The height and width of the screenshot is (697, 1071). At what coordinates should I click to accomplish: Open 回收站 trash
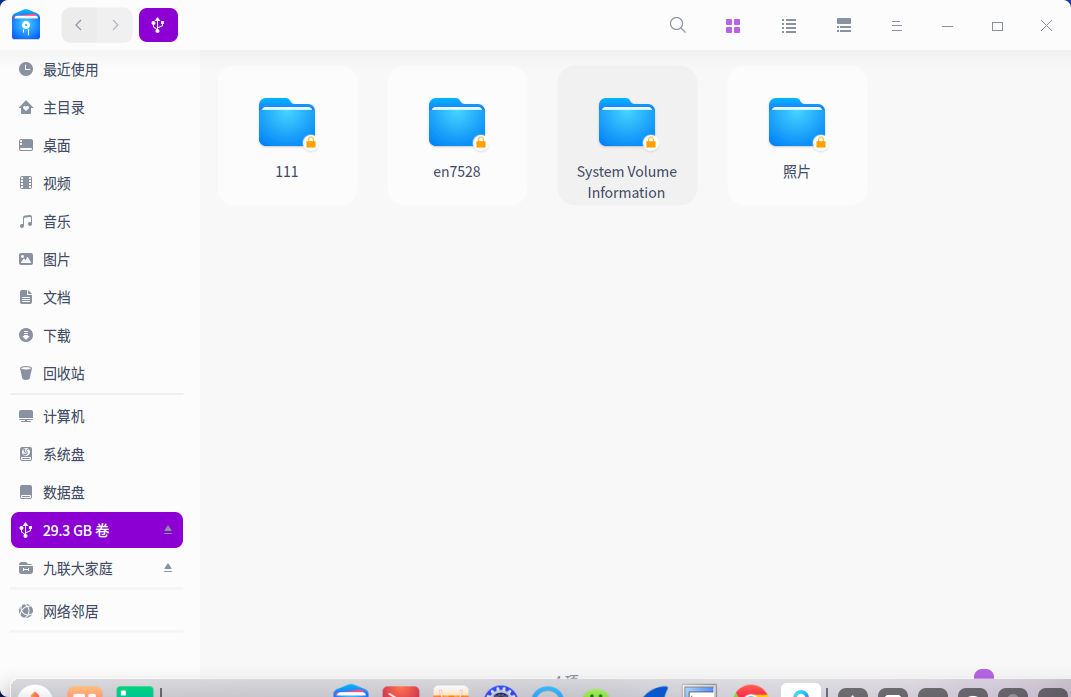97,373
